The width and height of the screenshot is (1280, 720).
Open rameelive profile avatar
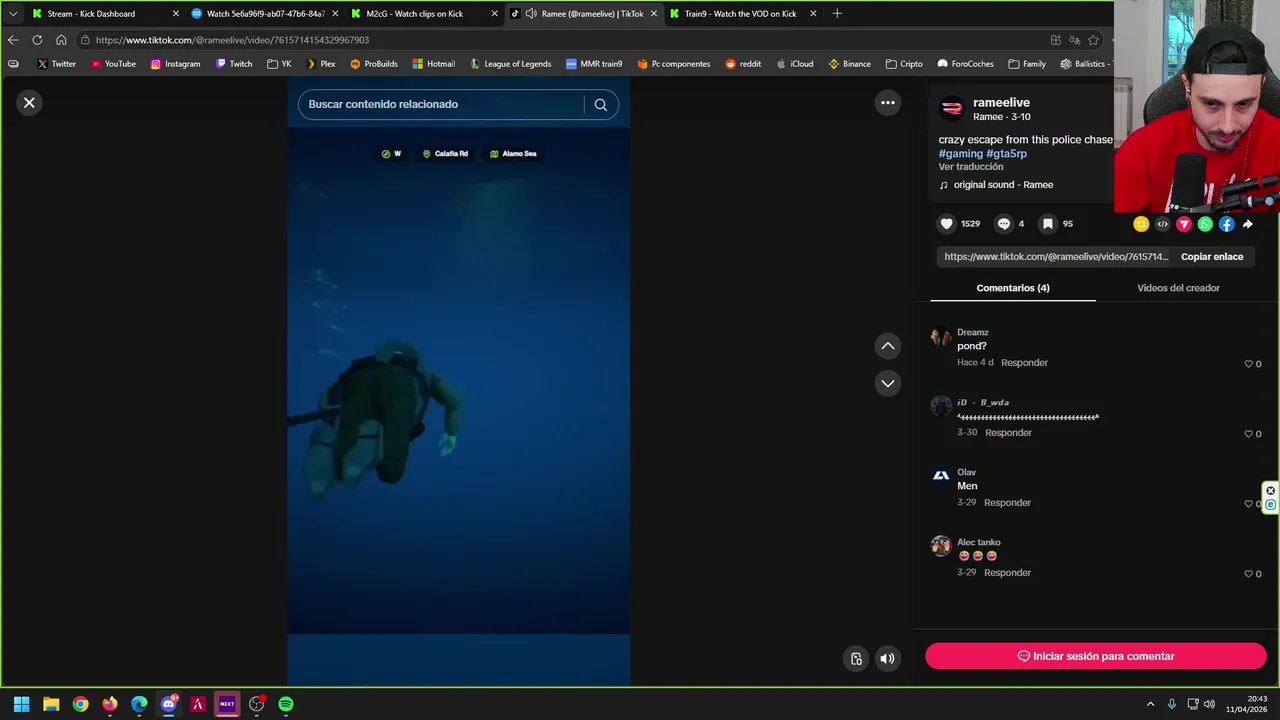click(952, 108)
